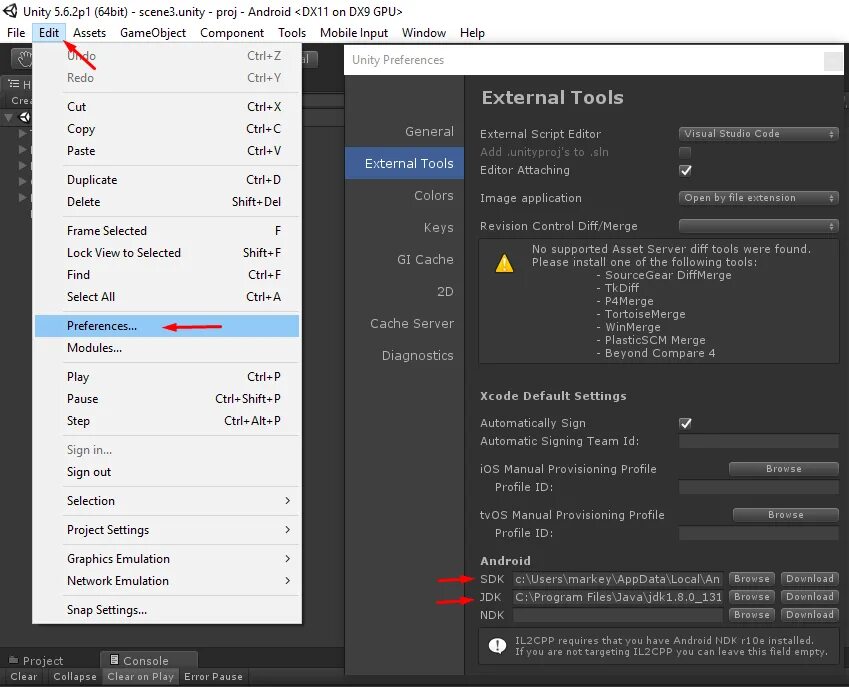Open Revision Control Diff/Merge dropdown
This screenshot has width=849, height=687.
pos(759,226)
